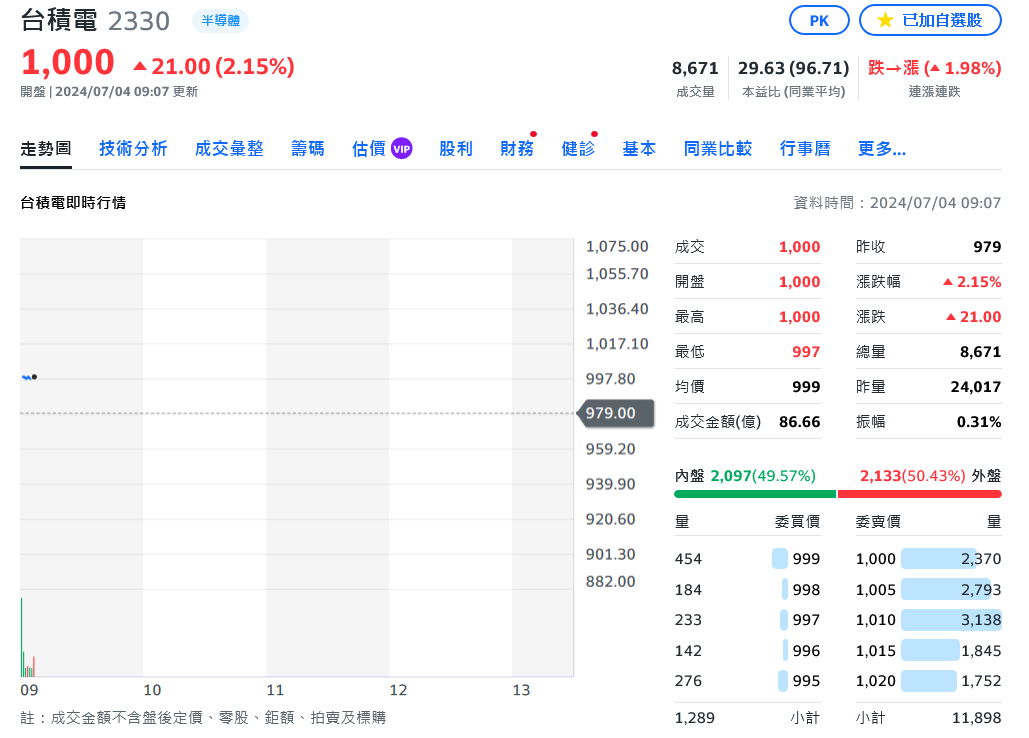Click the 半導體 industry tag
1029x738 pixels.
(220, 21)
